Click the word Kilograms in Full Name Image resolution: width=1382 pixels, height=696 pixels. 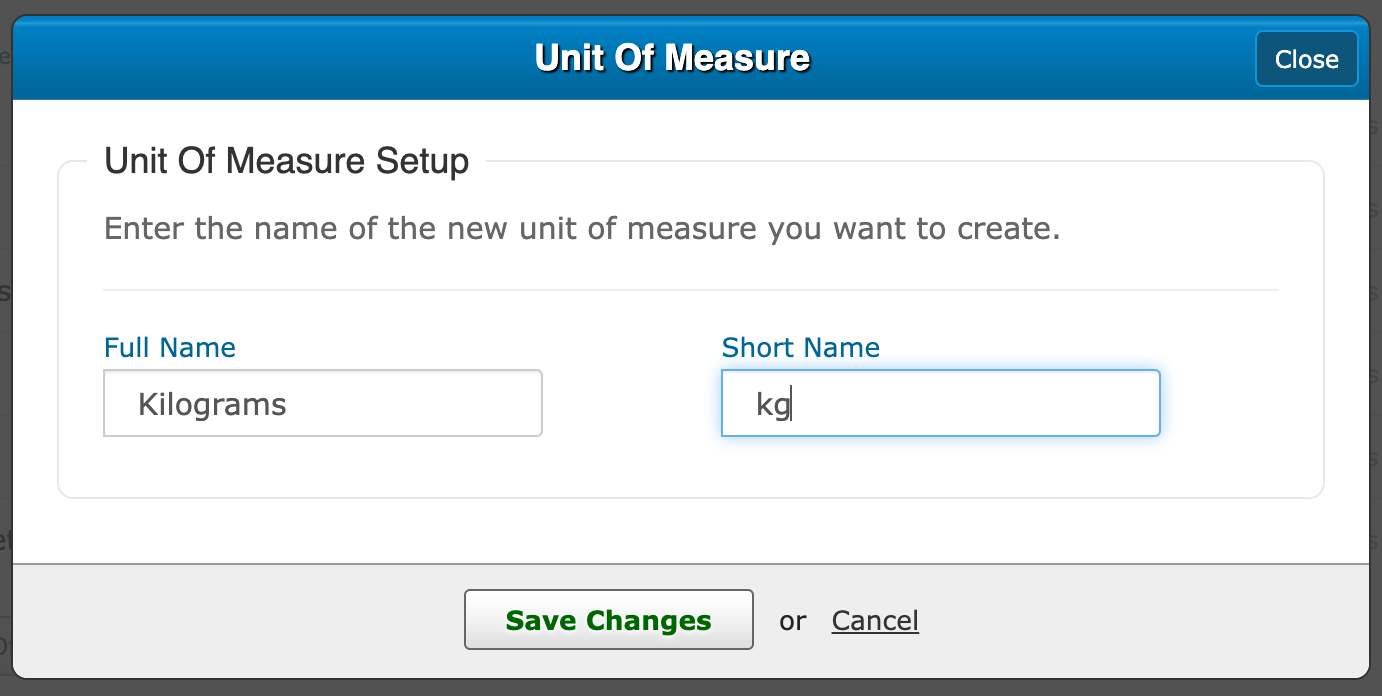point(212,405)
